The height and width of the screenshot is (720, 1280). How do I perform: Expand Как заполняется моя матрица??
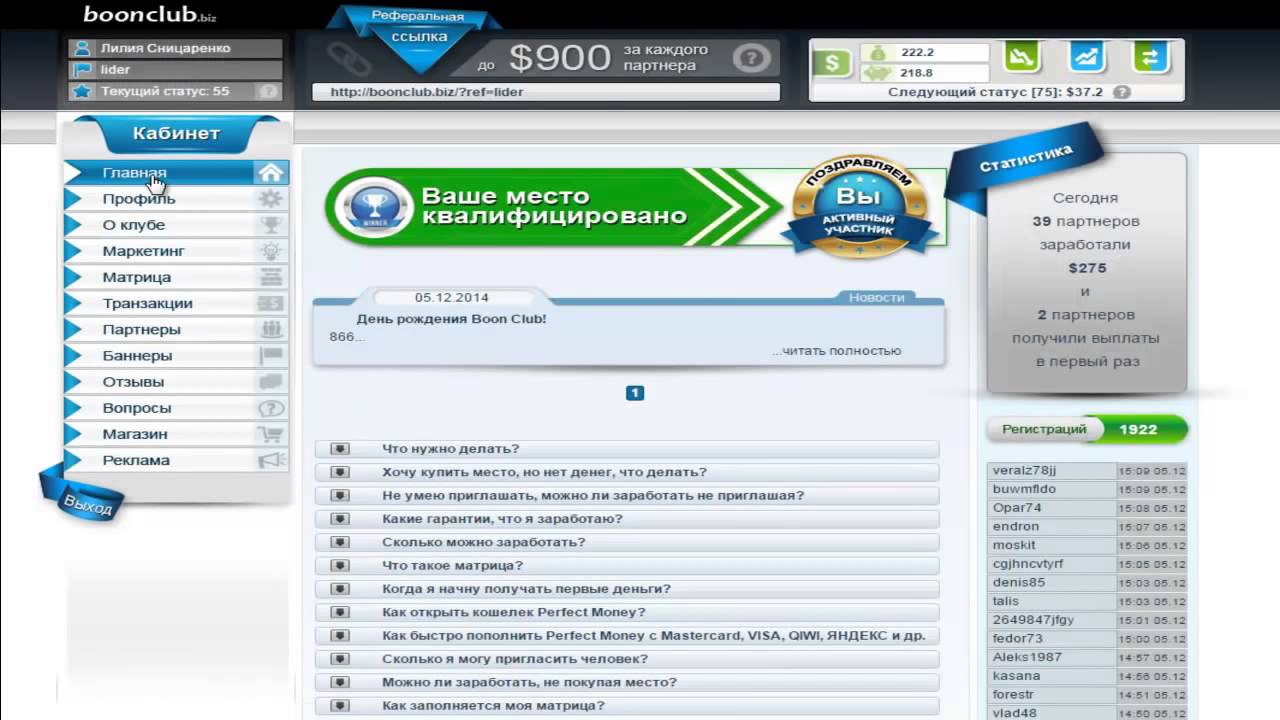coord(627,705)
